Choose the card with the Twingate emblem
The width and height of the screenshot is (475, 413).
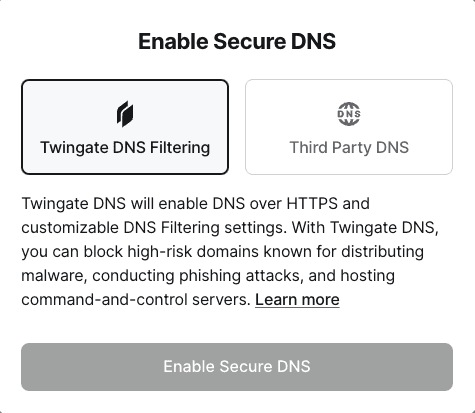(125, 127)
